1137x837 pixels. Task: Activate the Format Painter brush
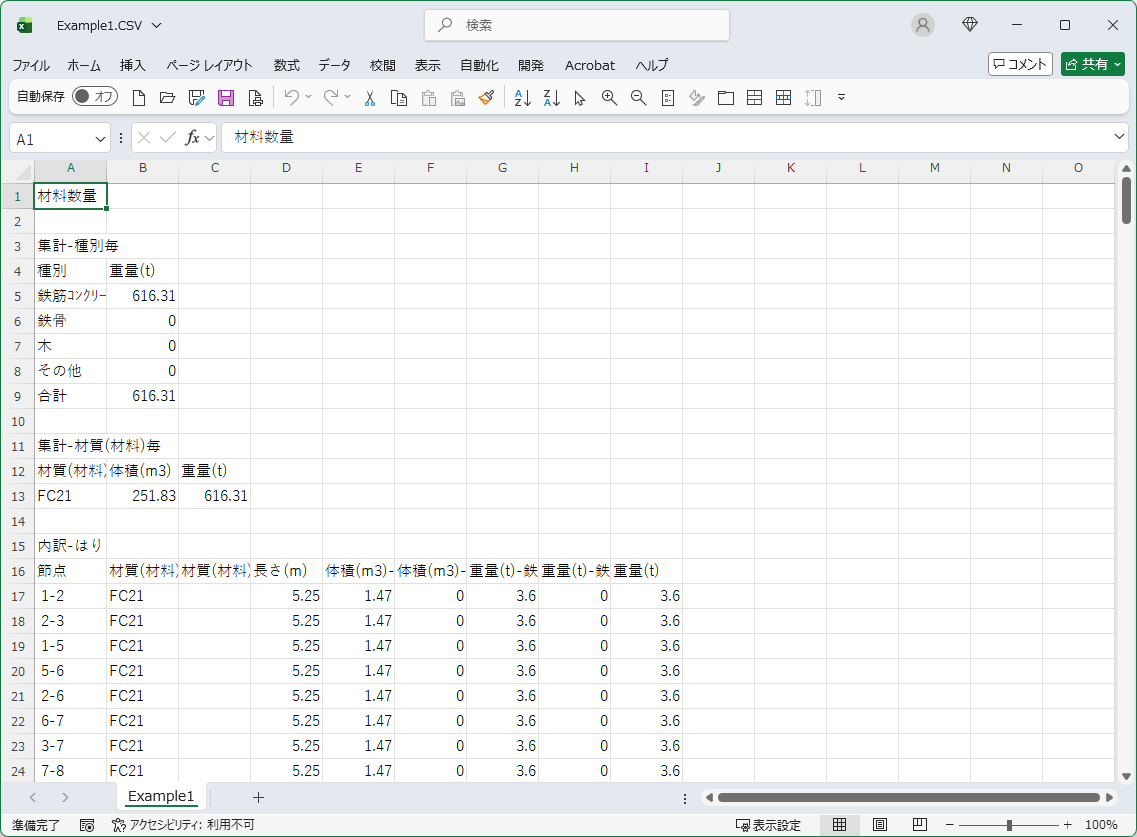pos(487,97)
